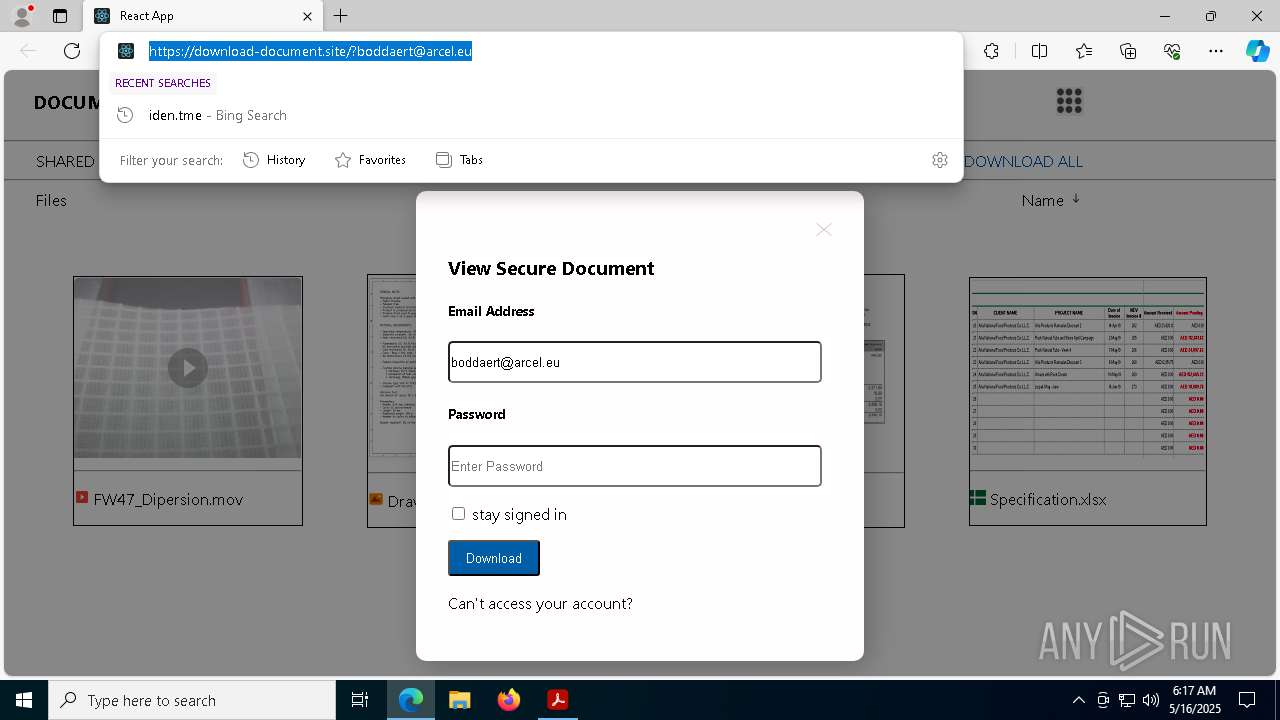Image resolution: width=1280 pixels, height=720 pixels.
Task: Click the Files heading
Action: click(51, 200)
